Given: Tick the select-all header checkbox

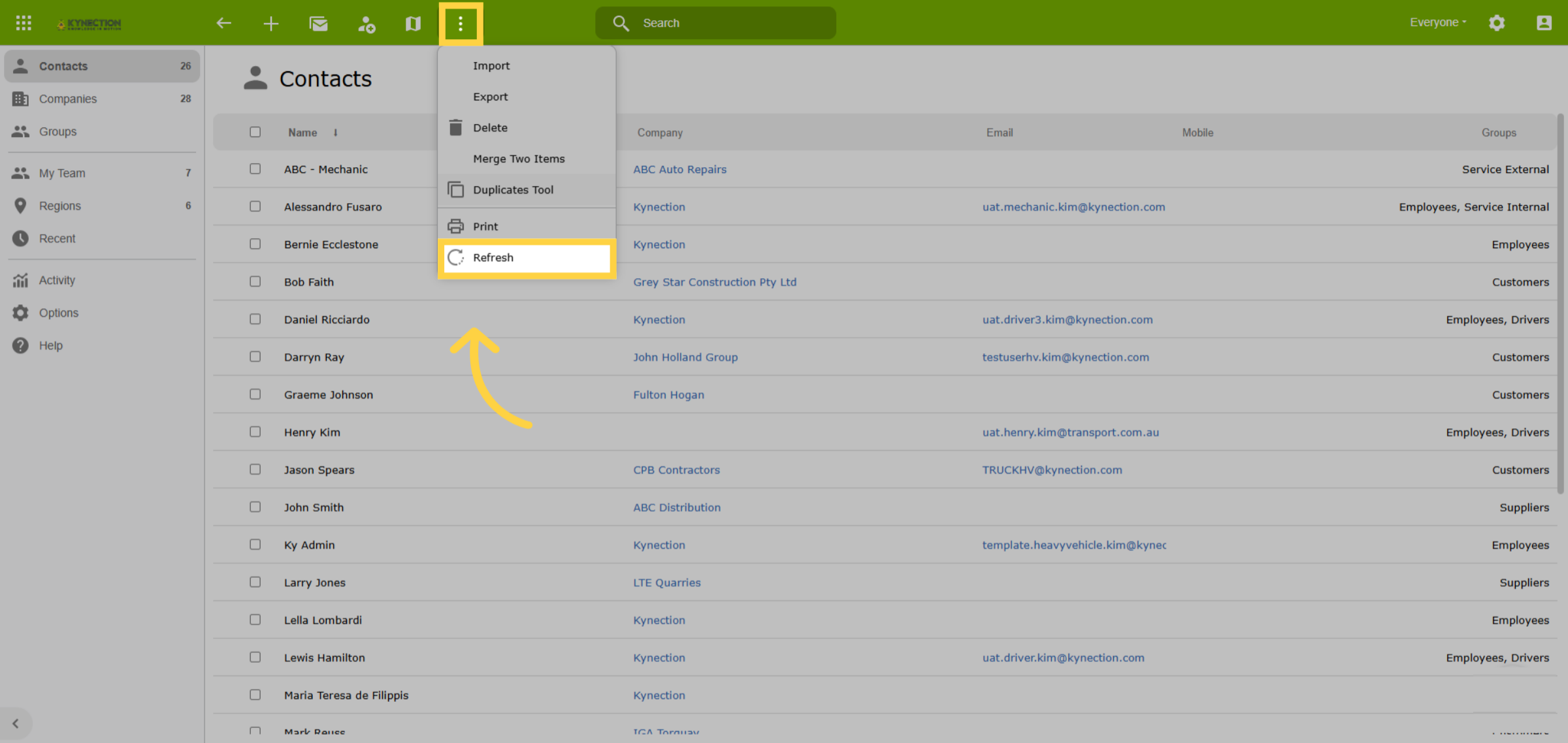Looking at the screenshot, I should click(255, 132).
